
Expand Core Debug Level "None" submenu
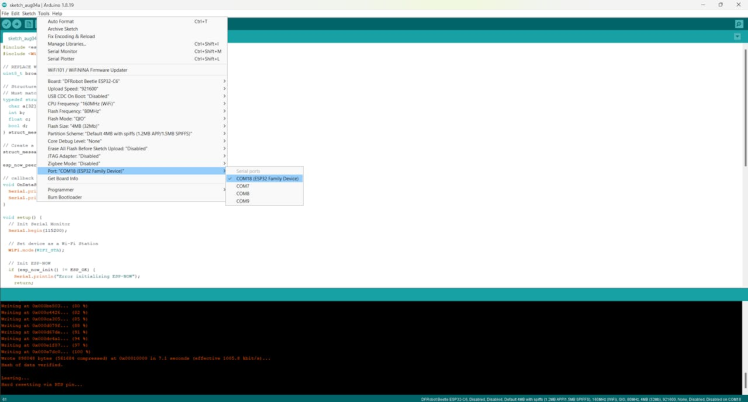pyautogui.click(x=132, y=141)
